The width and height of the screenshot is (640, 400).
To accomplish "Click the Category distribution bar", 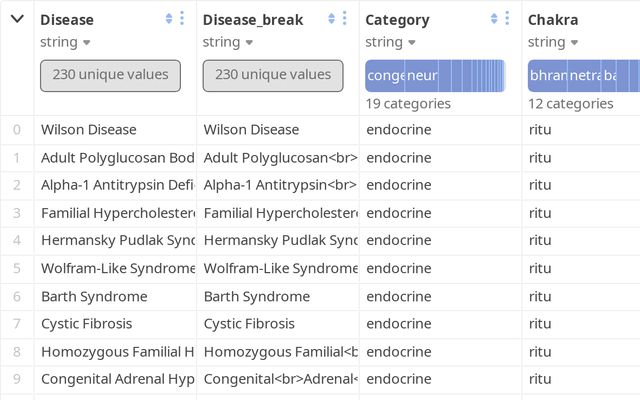I will (435, 76).
